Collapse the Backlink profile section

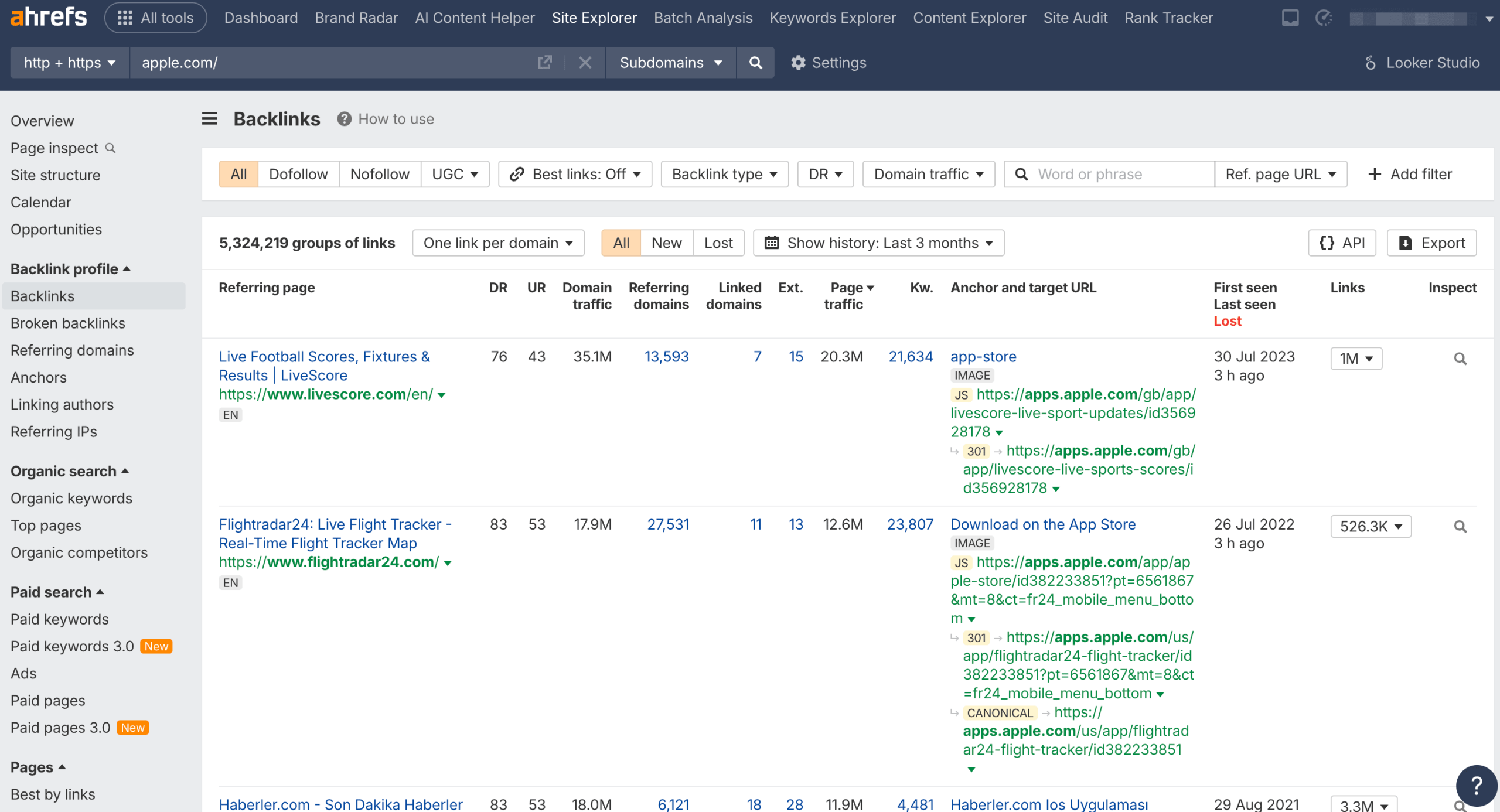point(70,269)
